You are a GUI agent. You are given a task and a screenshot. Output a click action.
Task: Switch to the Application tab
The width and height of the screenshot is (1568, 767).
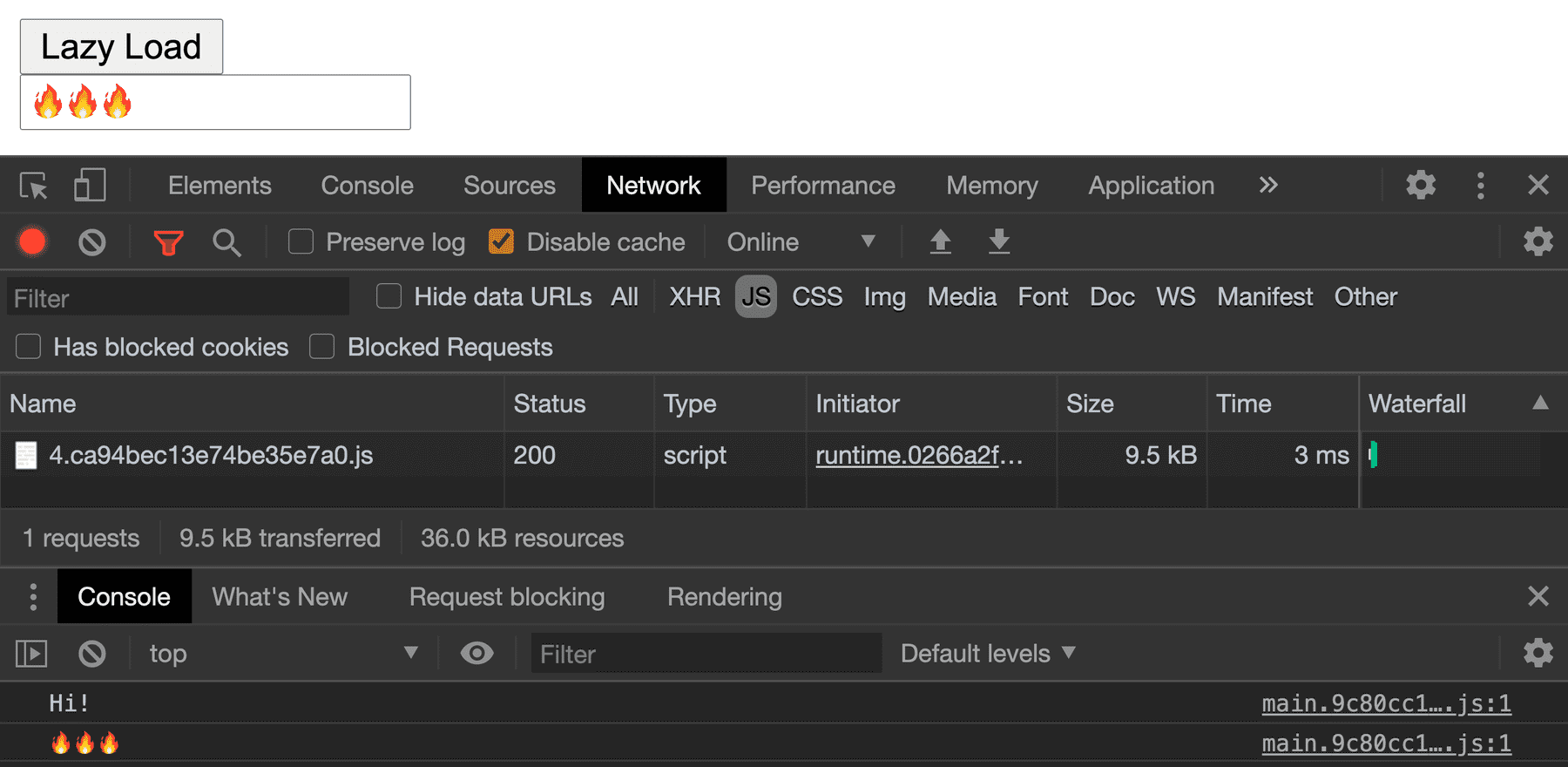pos(1152,186)
